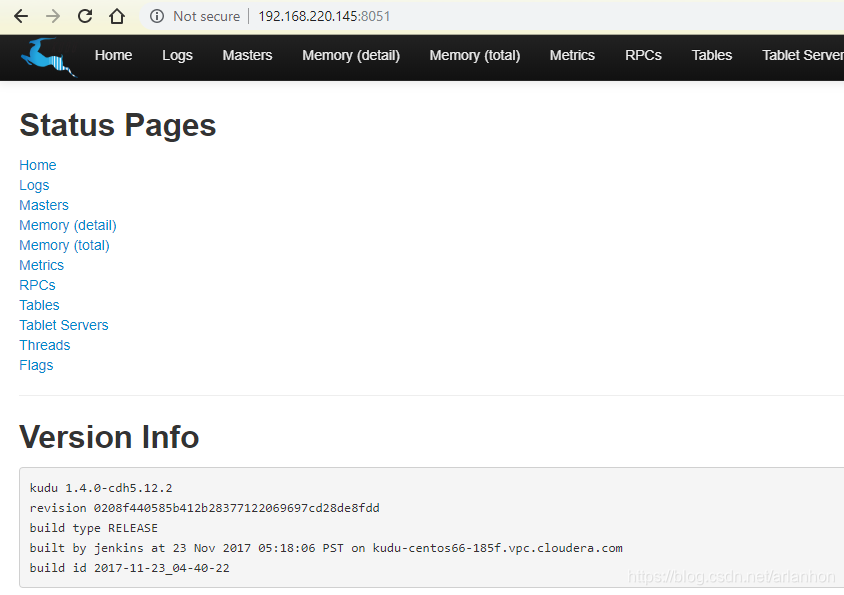Image resolution: width=844 pixels, height=595 pixels.
Task: Open Memory (total) in navbar
Action: point(475,55)
